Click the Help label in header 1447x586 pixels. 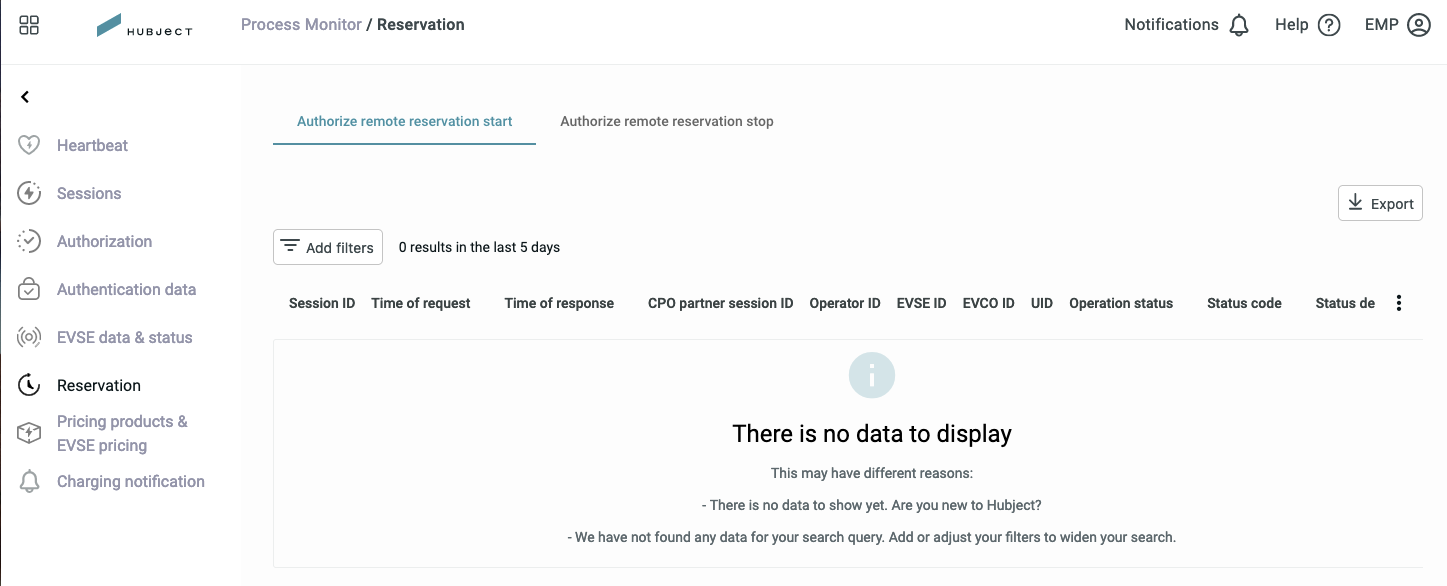[x=1291, y=25]
